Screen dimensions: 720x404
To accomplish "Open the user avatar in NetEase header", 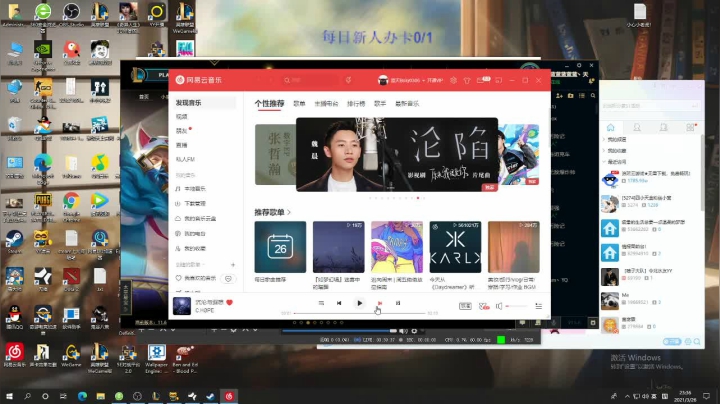I will pos(382,80).
